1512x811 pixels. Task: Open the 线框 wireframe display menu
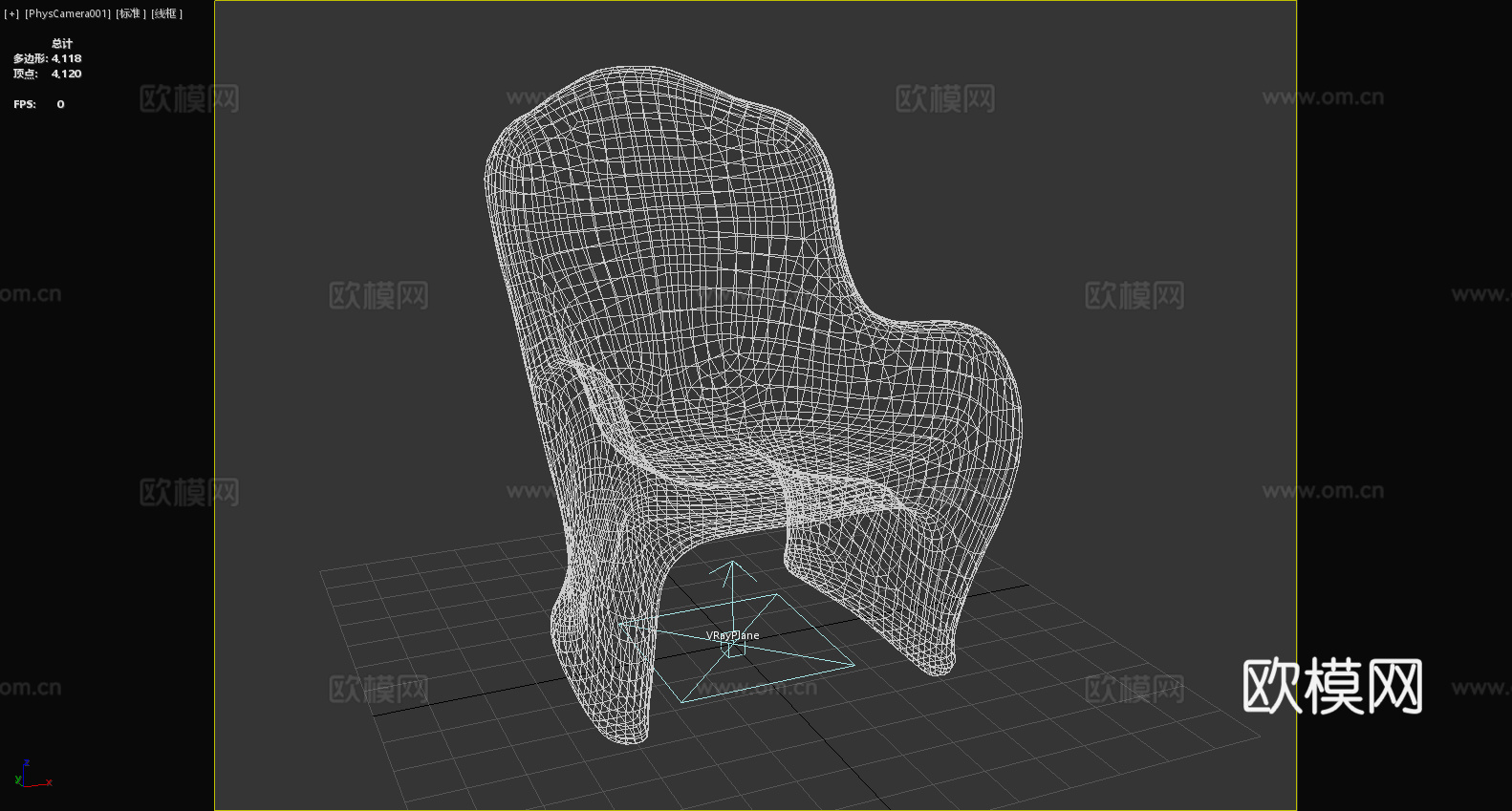[166, 13]
